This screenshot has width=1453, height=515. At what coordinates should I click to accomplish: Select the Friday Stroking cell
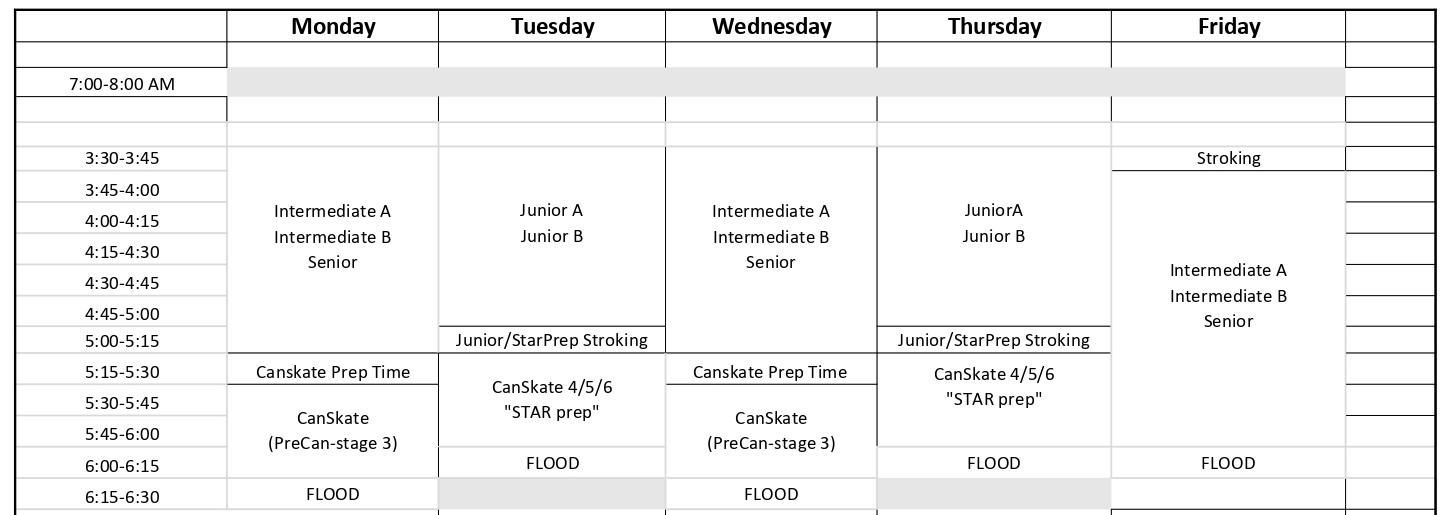(1228, 158)
